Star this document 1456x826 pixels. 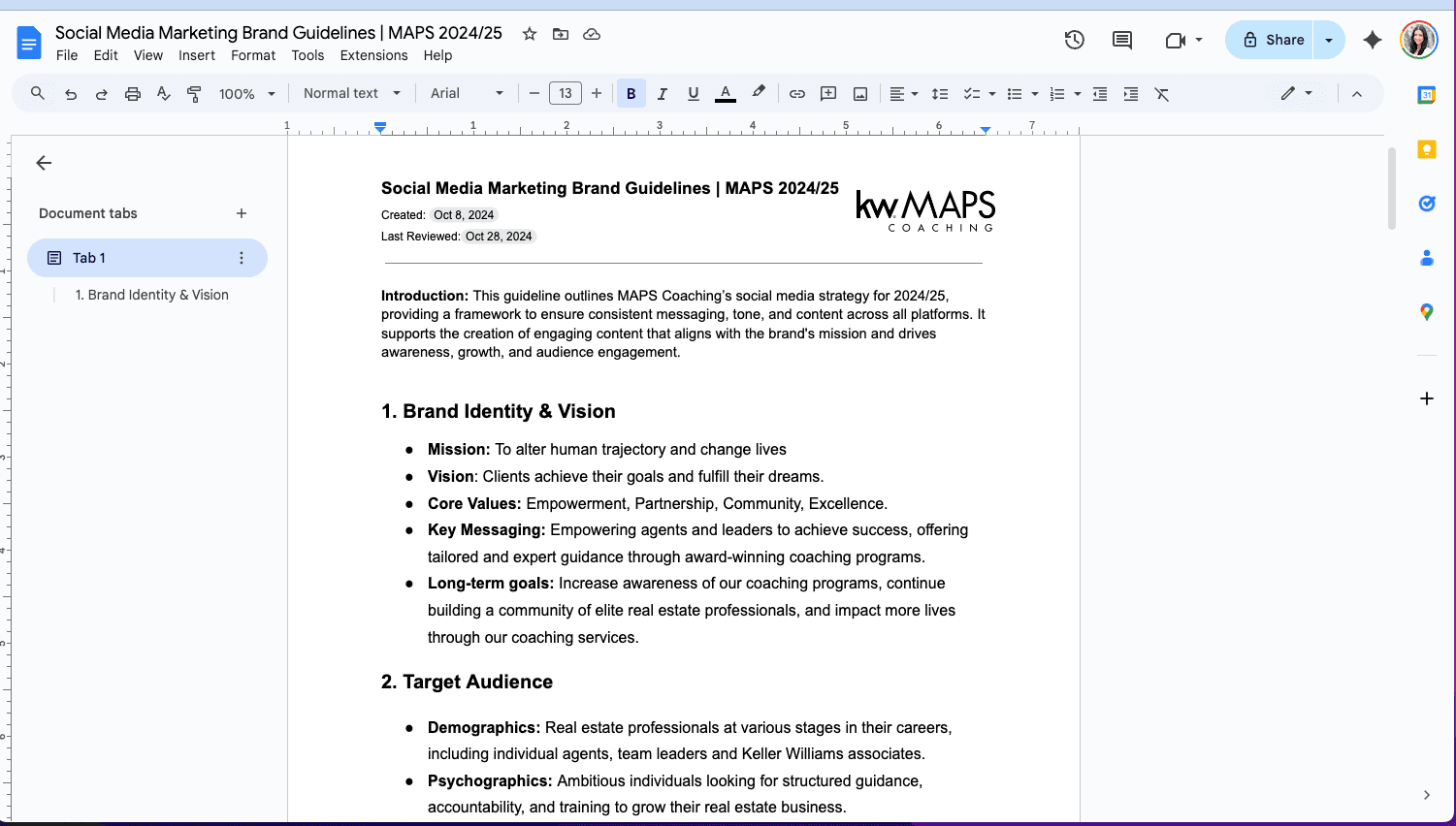[x=530, y=34]
